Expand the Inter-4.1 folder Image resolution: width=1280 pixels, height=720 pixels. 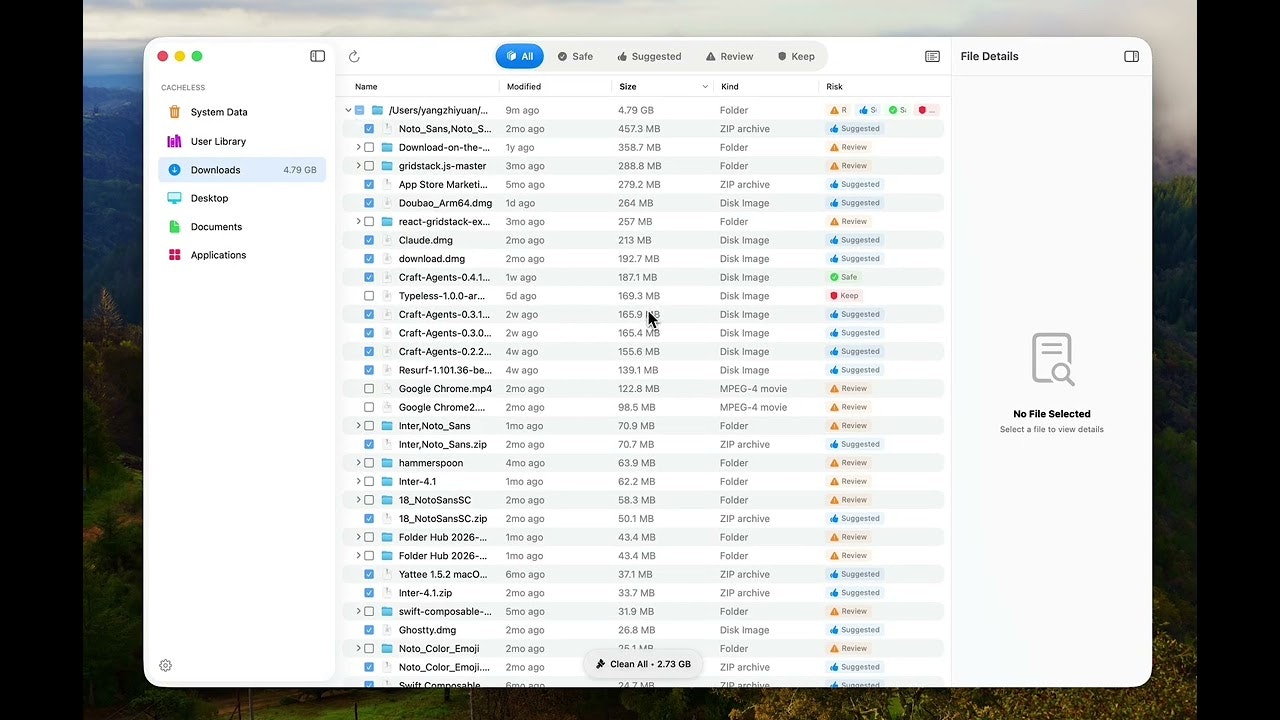click(358, 482)
